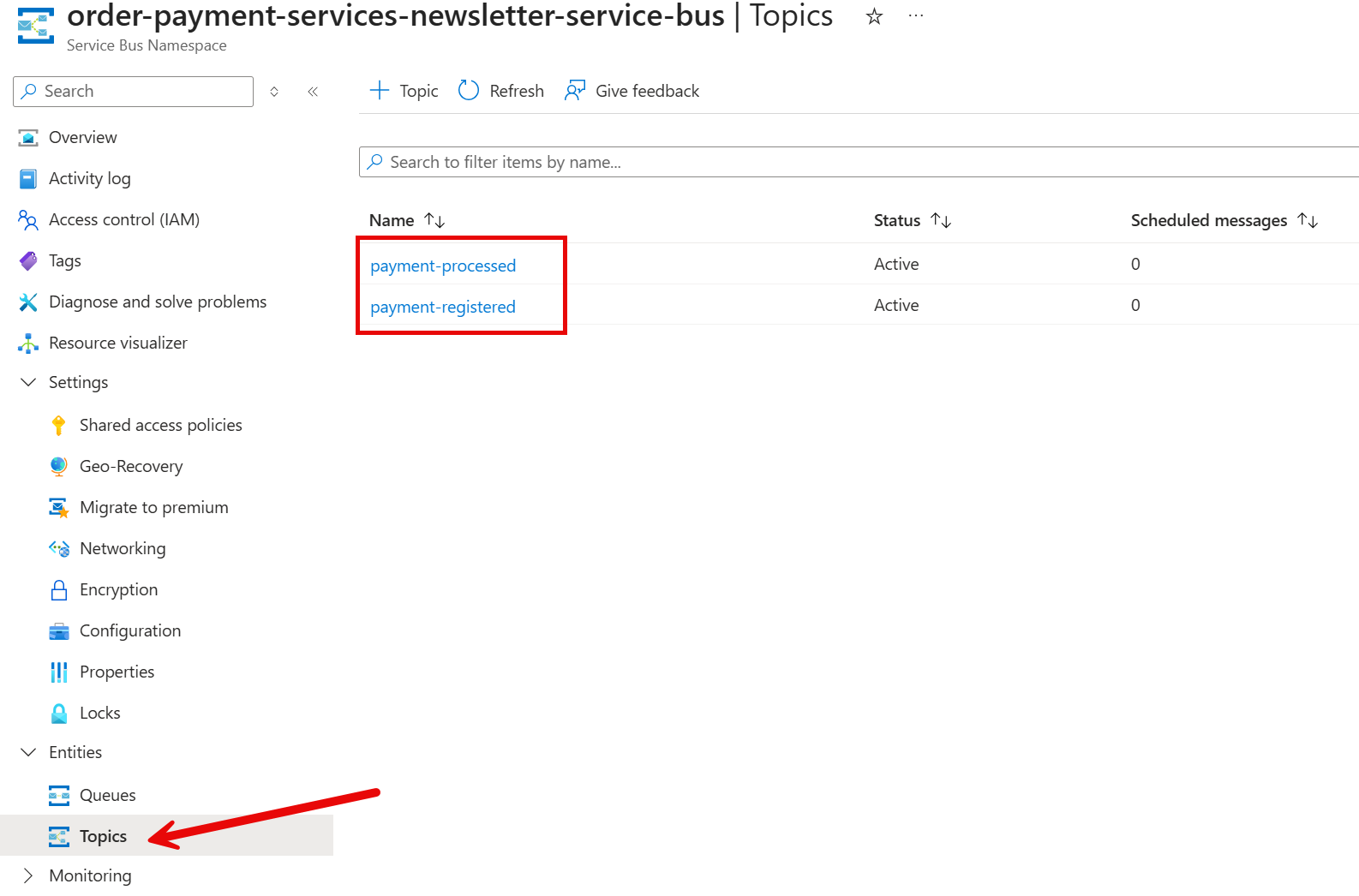
Task: Click the add Topic plus icon
Action: pos(379,91)
